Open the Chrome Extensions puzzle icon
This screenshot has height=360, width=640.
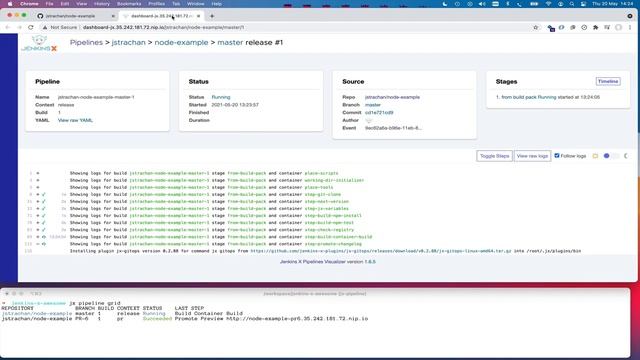(596, 27)
